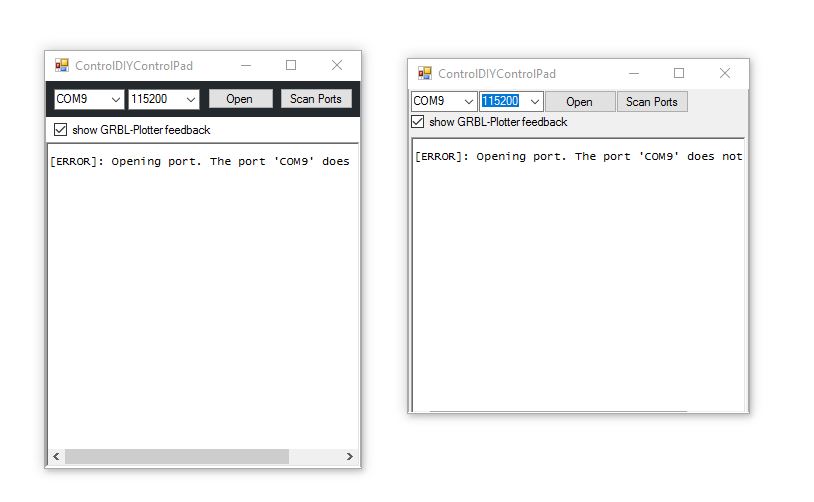Image resolution: width=814 pixels, height=502 pixels.
Task: Maximize the window with the light gray toolbar
Action: click(679, 73)
